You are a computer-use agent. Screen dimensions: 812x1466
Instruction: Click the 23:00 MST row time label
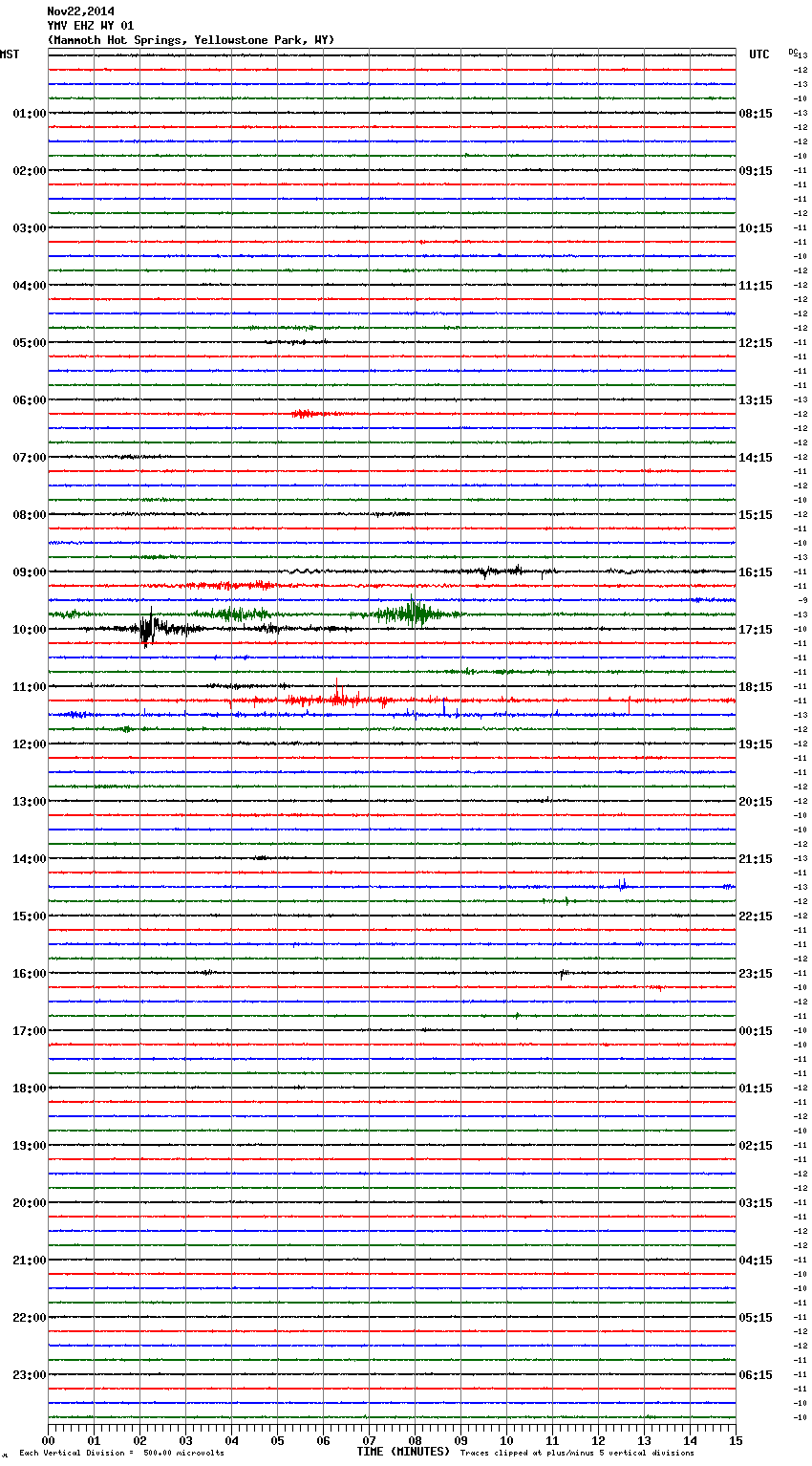(29, 1375)
